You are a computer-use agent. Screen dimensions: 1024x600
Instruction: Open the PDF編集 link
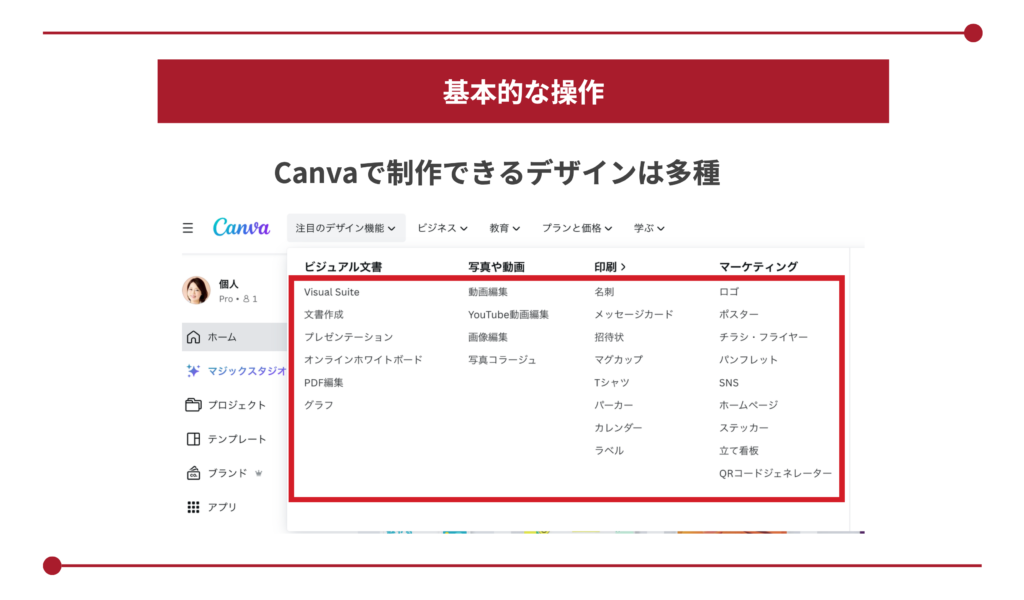point(323,383)
